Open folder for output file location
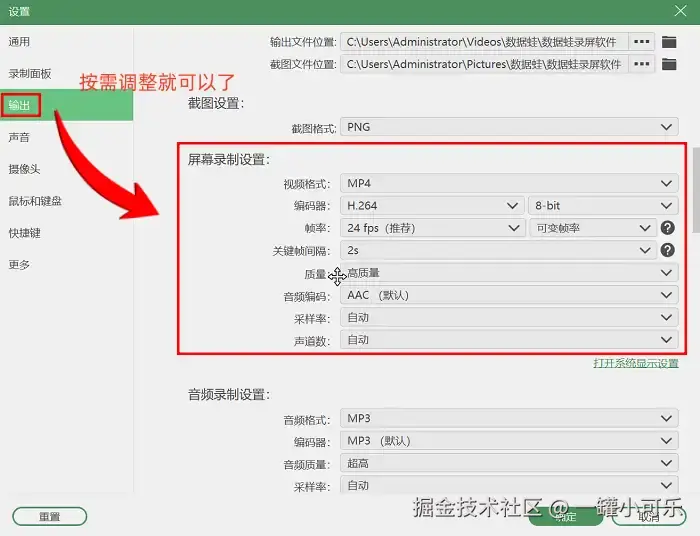 (x=669, y=42)
